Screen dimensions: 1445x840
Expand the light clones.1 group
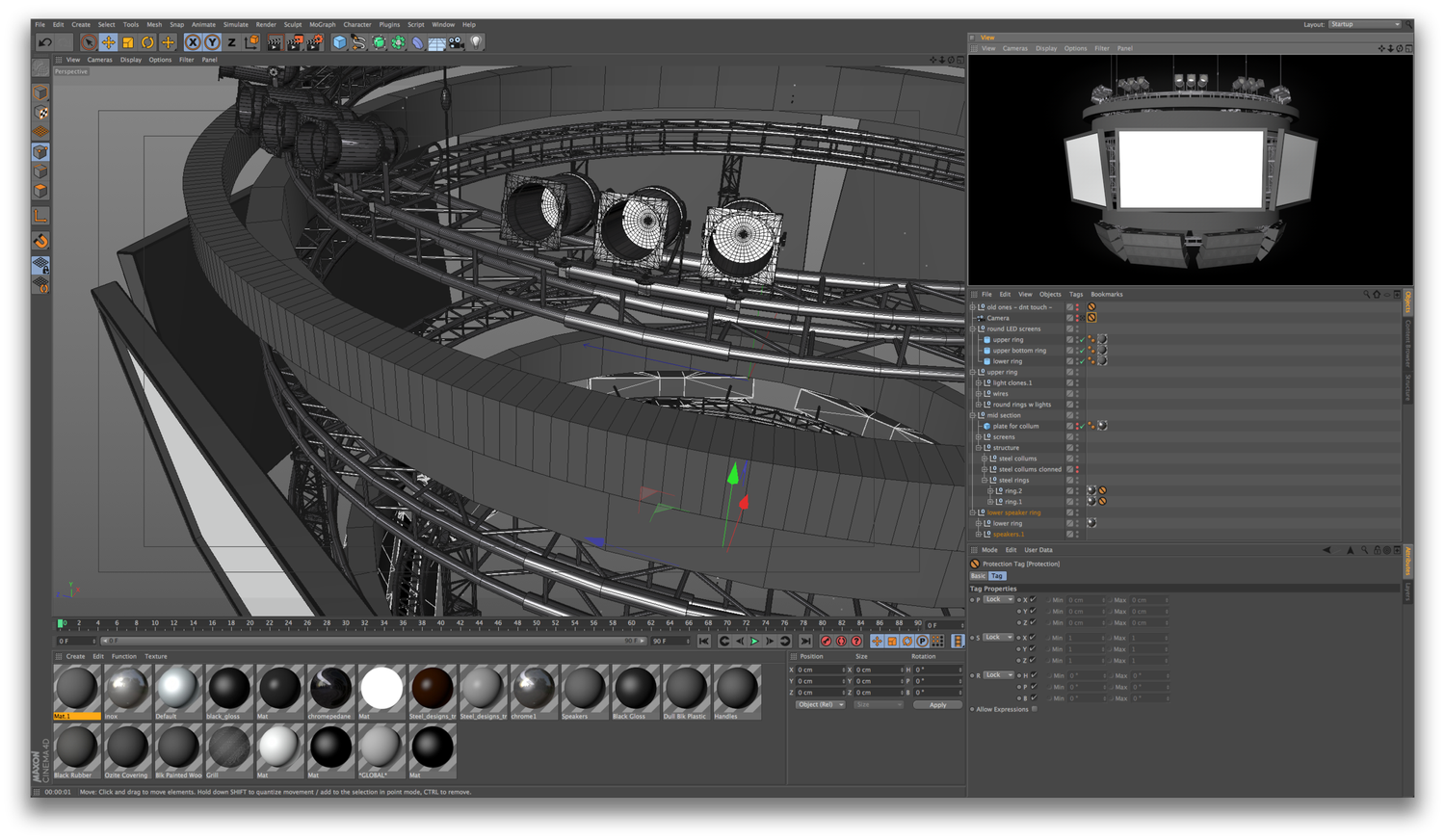[979, 382]
